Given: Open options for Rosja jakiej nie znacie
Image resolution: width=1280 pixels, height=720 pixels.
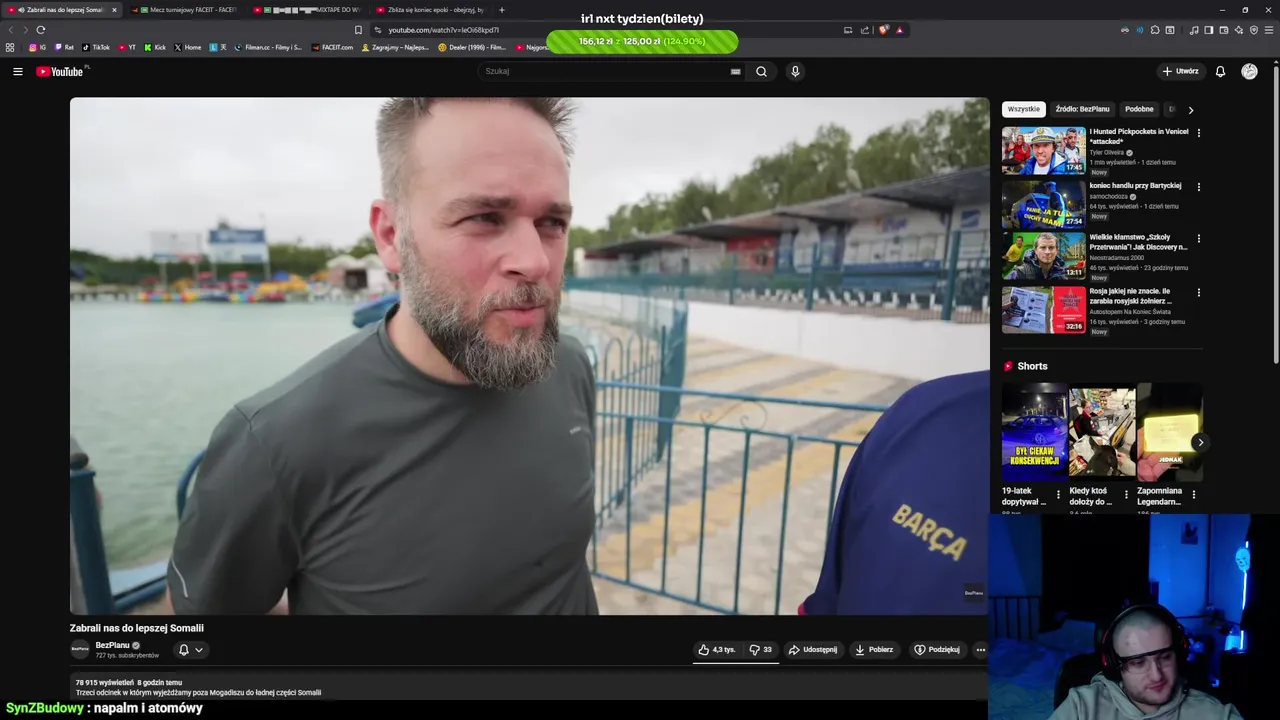Looking at the screenshot, I should tap(1199, 292).
